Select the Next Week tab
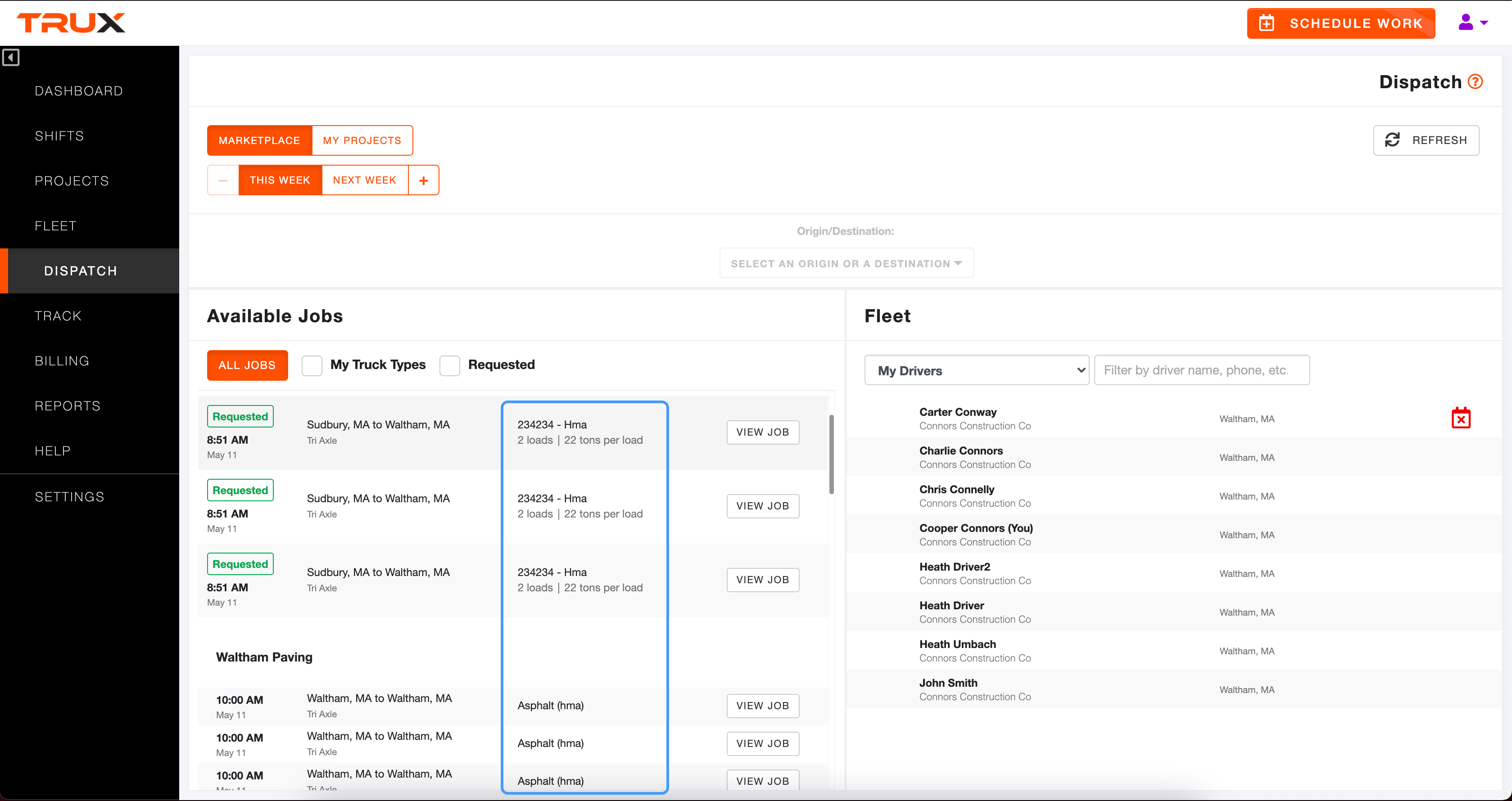This screenshot has width=1512, height=801. [x=365, y=180]
